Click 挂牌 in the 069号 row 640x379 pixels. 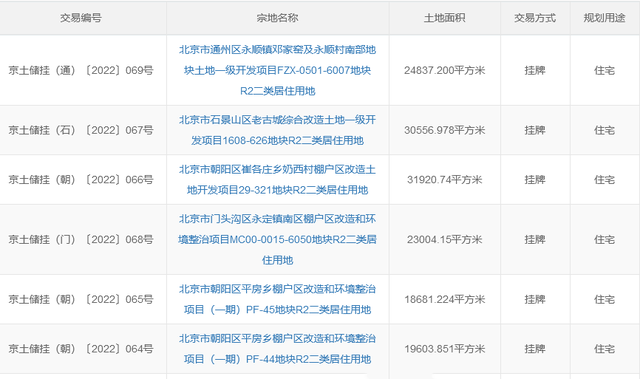point(535,70)
